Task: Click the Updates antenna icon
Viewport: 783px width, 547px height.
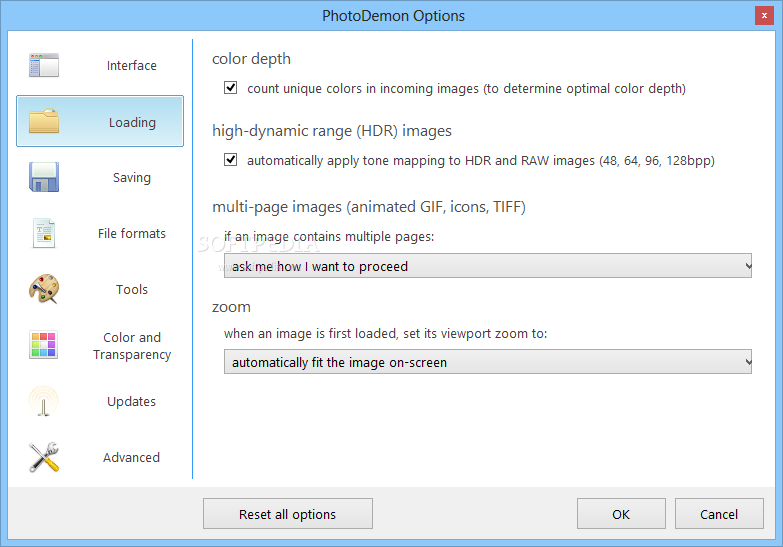Action: click(44, 401)
